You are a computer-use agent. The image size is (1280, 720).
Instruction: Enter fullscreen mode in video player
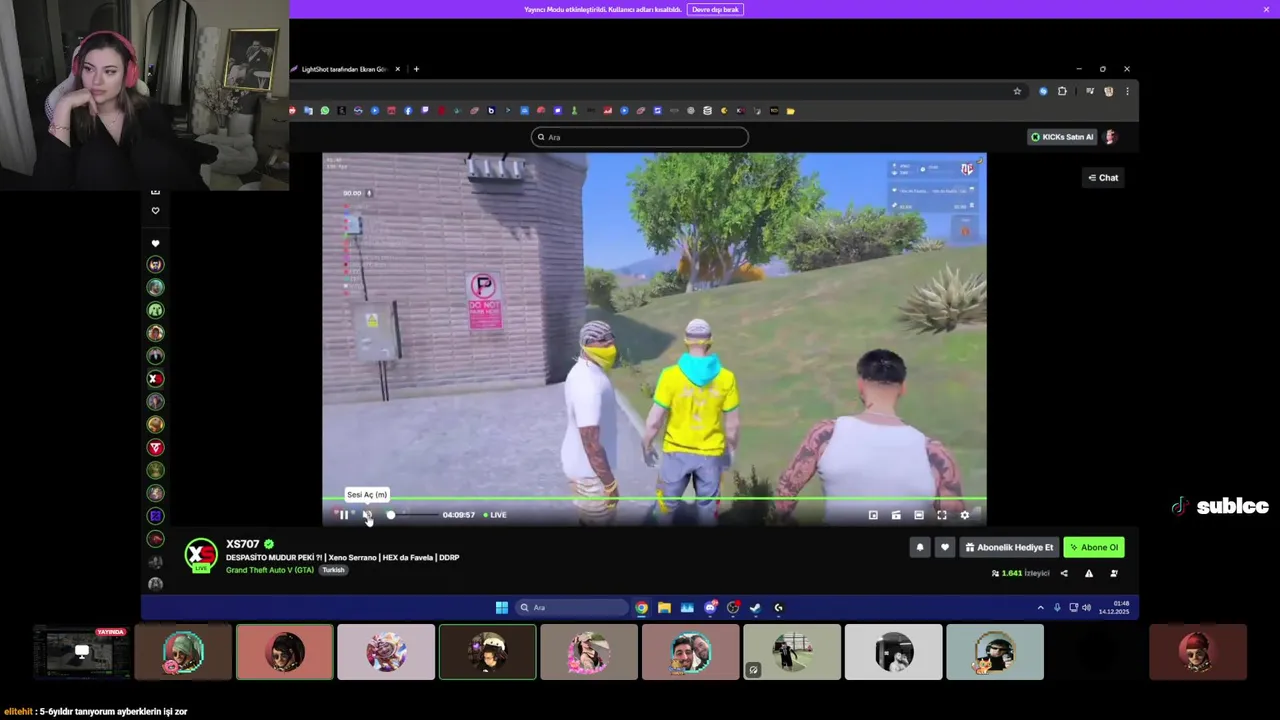941,515
